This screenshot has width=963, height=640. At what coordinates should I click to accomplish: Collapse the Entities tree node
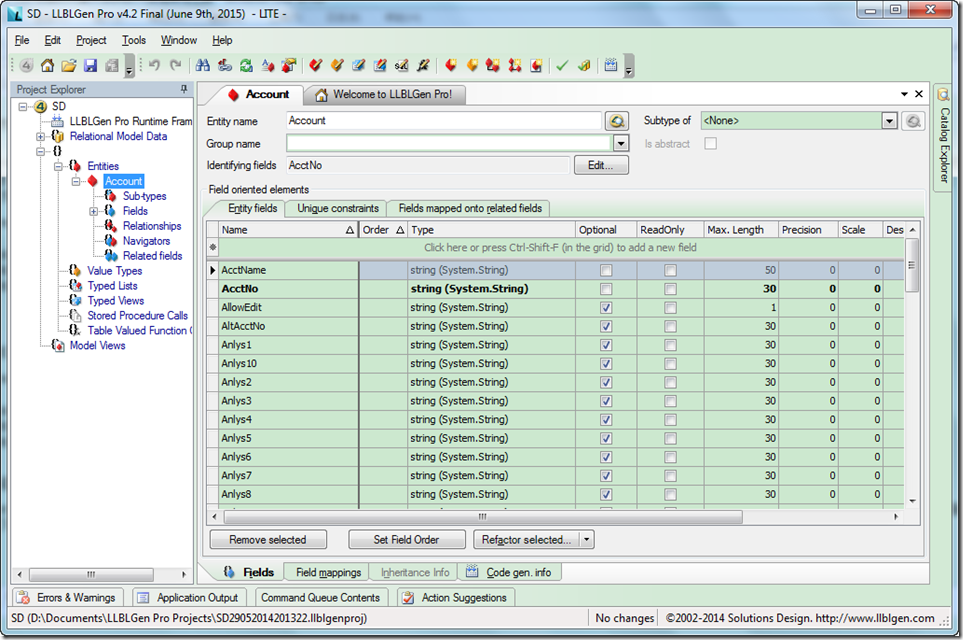pyautogui.click(x=58, y=166)
